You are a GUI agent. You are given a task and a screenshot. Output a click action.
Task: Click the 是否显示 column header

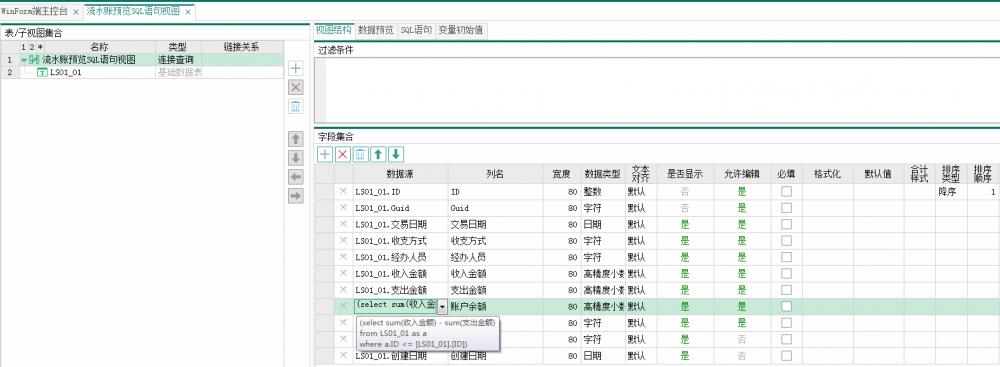685,174
